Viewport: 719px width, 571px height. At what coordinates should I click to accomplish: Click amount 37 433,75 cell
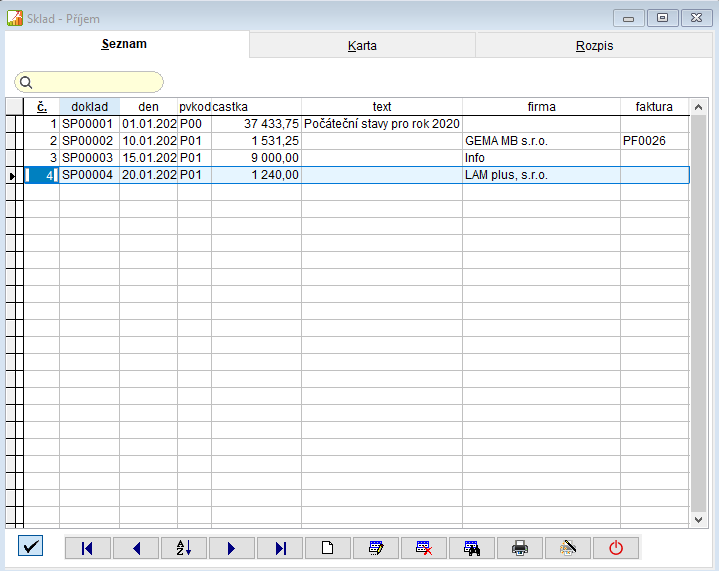256,124
